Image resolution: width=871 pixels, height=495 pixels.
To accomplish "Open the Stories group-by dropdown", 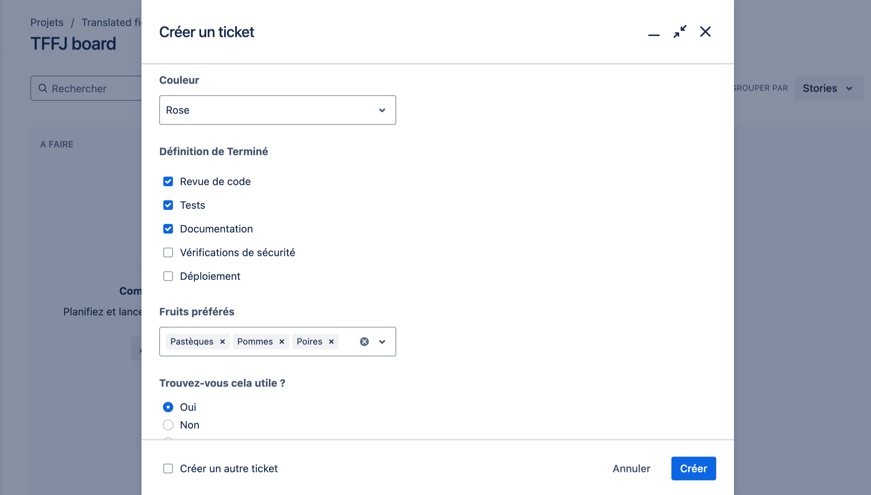I will click(x=828, y=89).
